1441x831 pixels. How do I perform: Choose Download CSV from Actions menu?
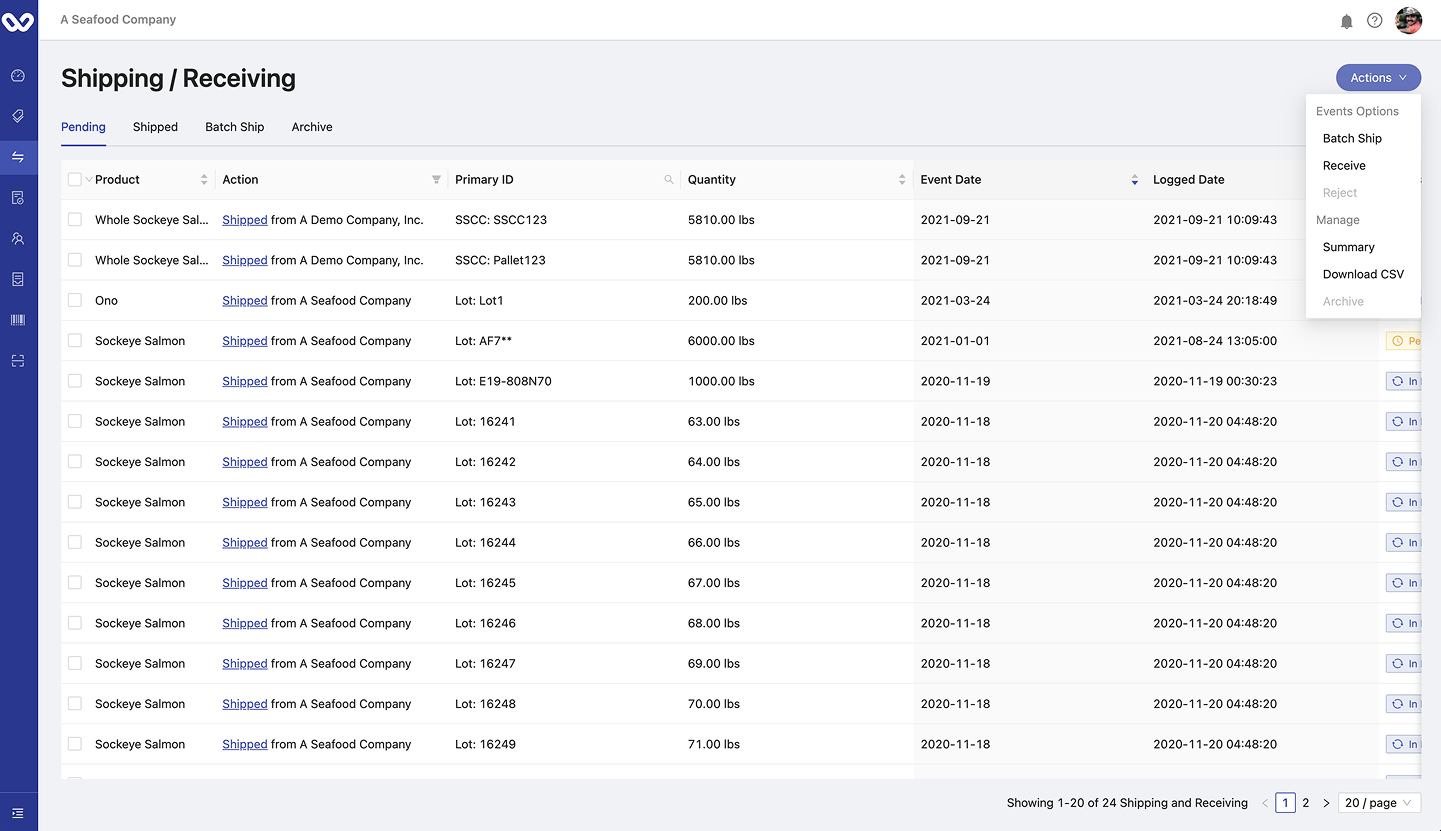(1363, 274)
